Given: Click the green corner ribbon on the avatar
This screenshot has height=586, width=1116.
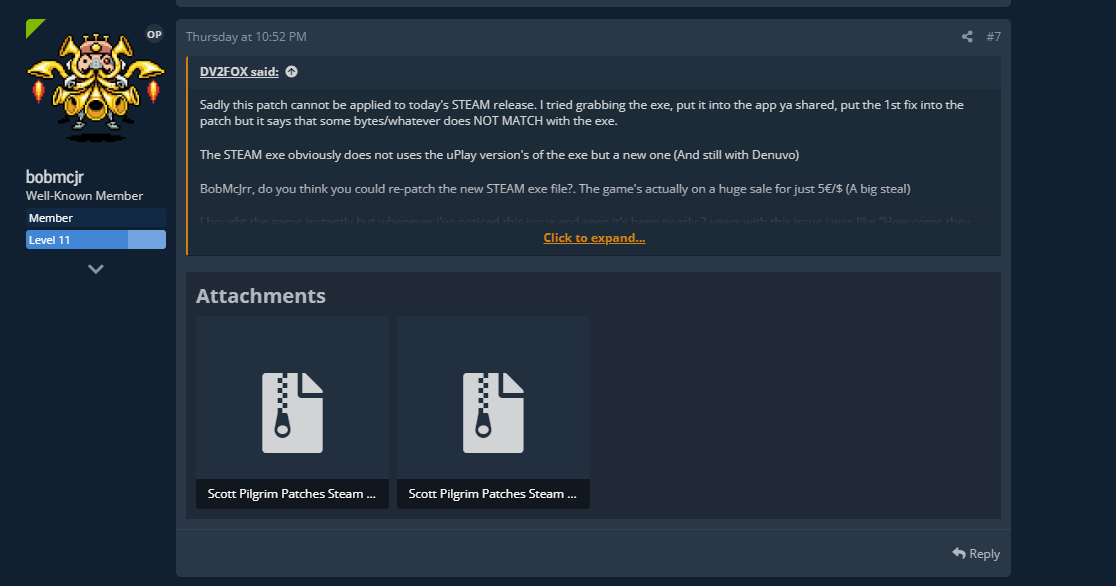Looking at the screenshot, I should pyautogui.click(x=33, y=27).
